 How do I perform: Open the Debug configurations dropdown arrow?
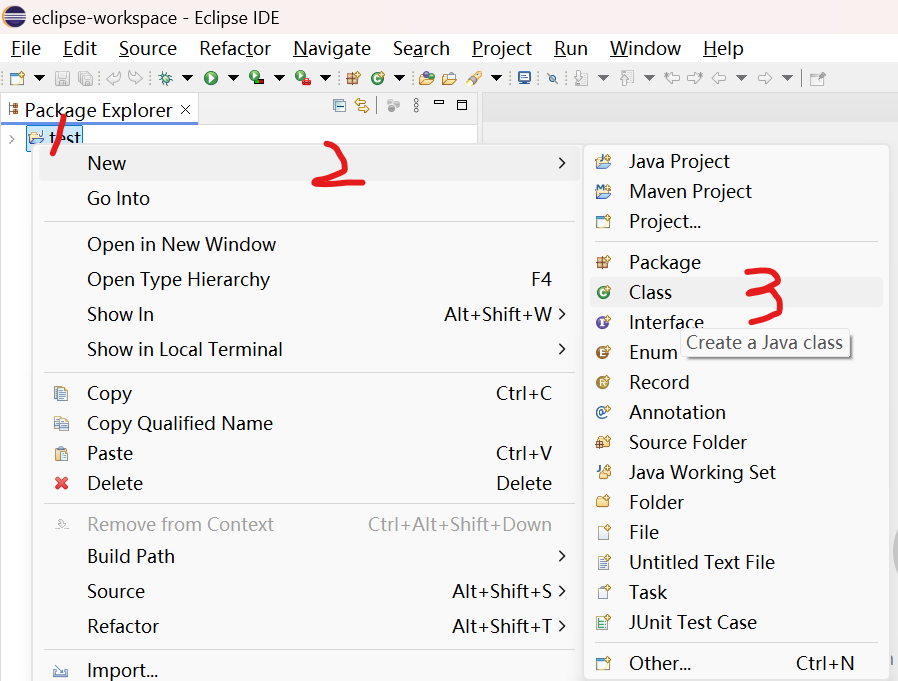(x=187, y=78)
